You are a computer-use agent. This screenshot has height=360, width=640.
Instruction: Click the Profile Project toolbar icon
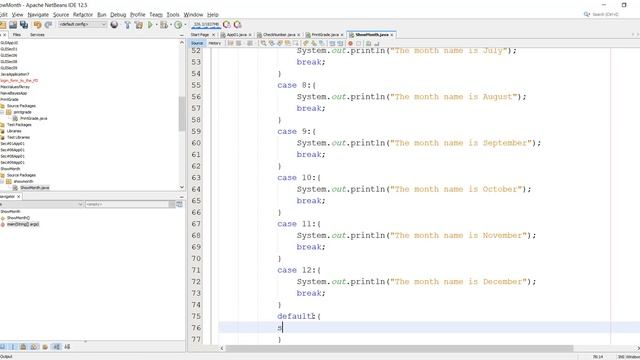tap(178, 25)
